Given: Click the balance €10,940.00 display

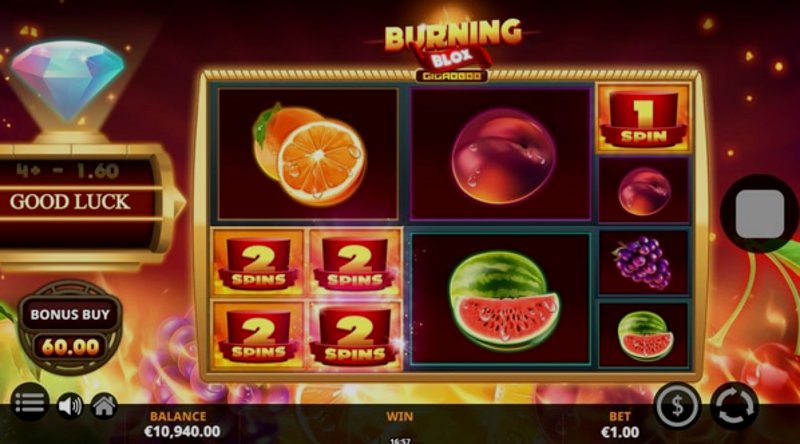Looking at the screenshot, I should [x=182, y=432].
